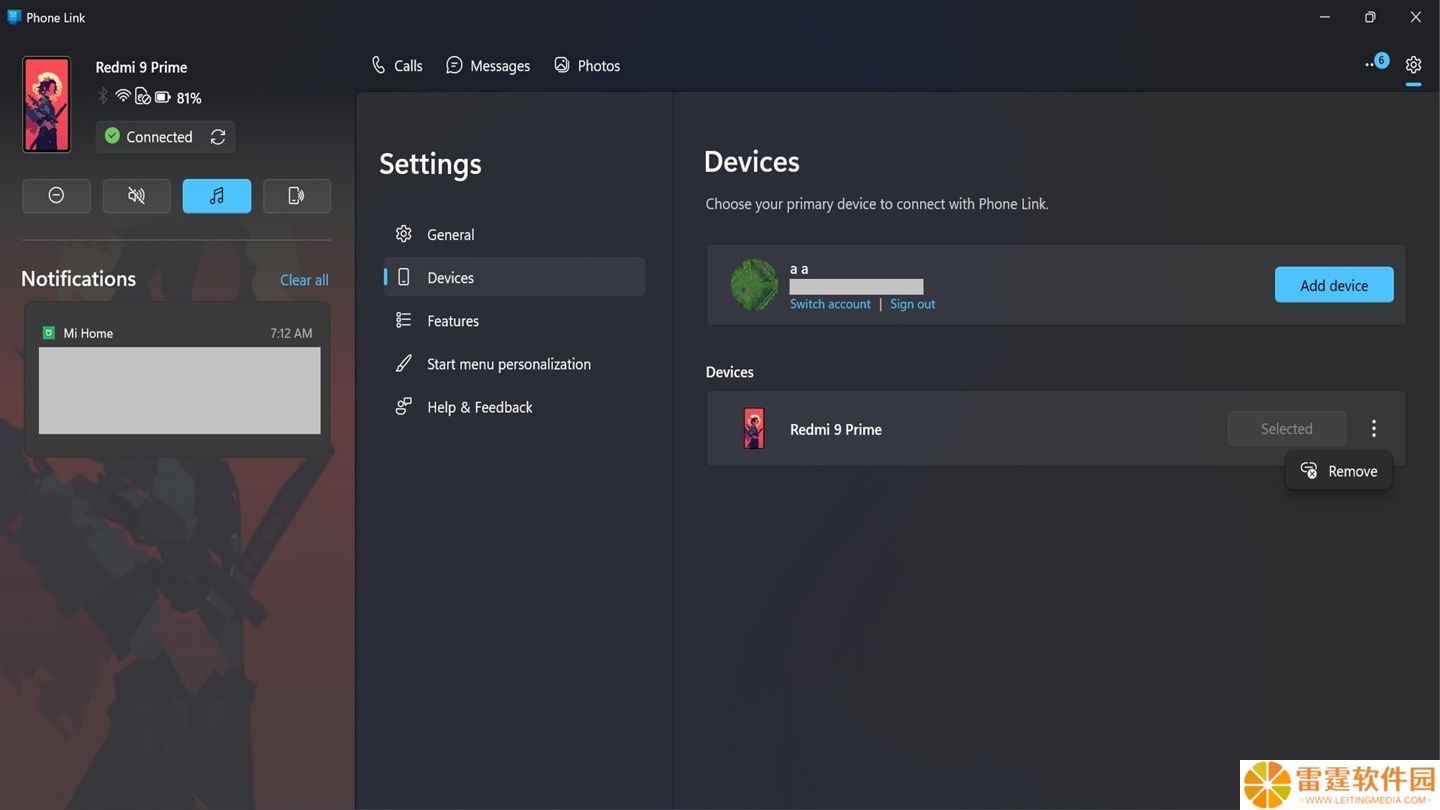Image resolution: width=1440 pixels, height=810 pixels.
Task: Restore down the Phone Link window
Action: point(1370,17)
